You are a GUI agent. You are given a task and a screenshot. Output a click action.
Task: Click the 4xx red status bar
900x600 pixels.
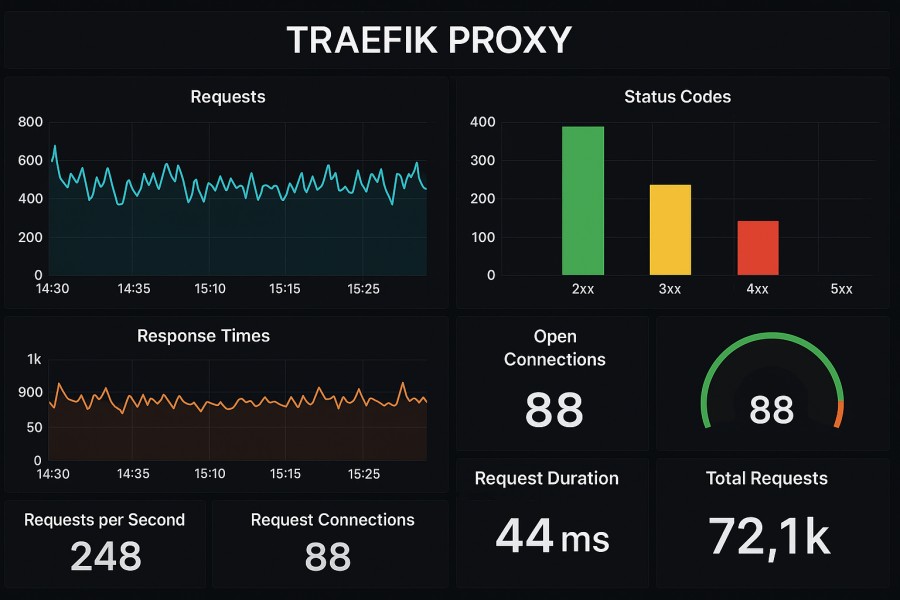758,247
